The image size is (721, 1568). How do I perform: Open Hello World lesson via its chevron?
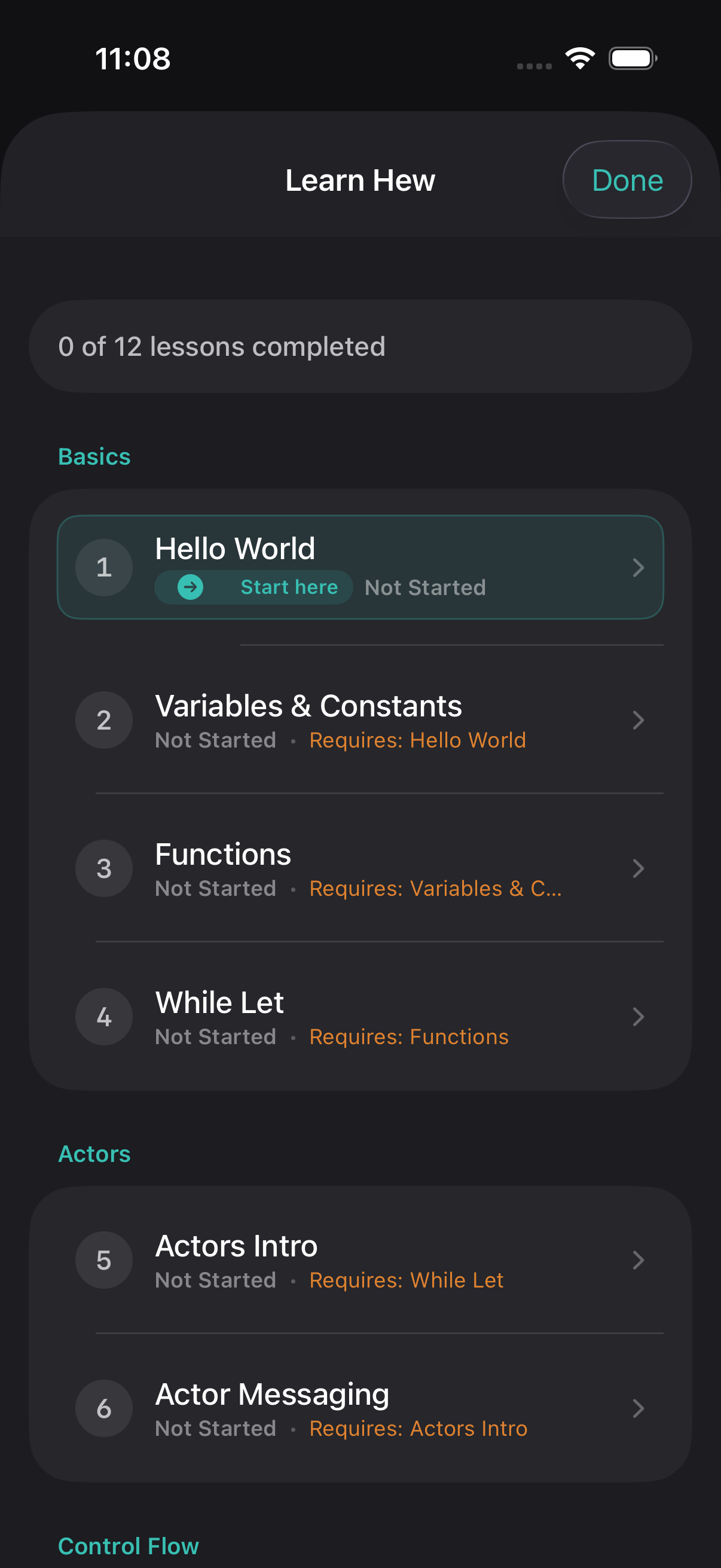[x=638, y=568]
